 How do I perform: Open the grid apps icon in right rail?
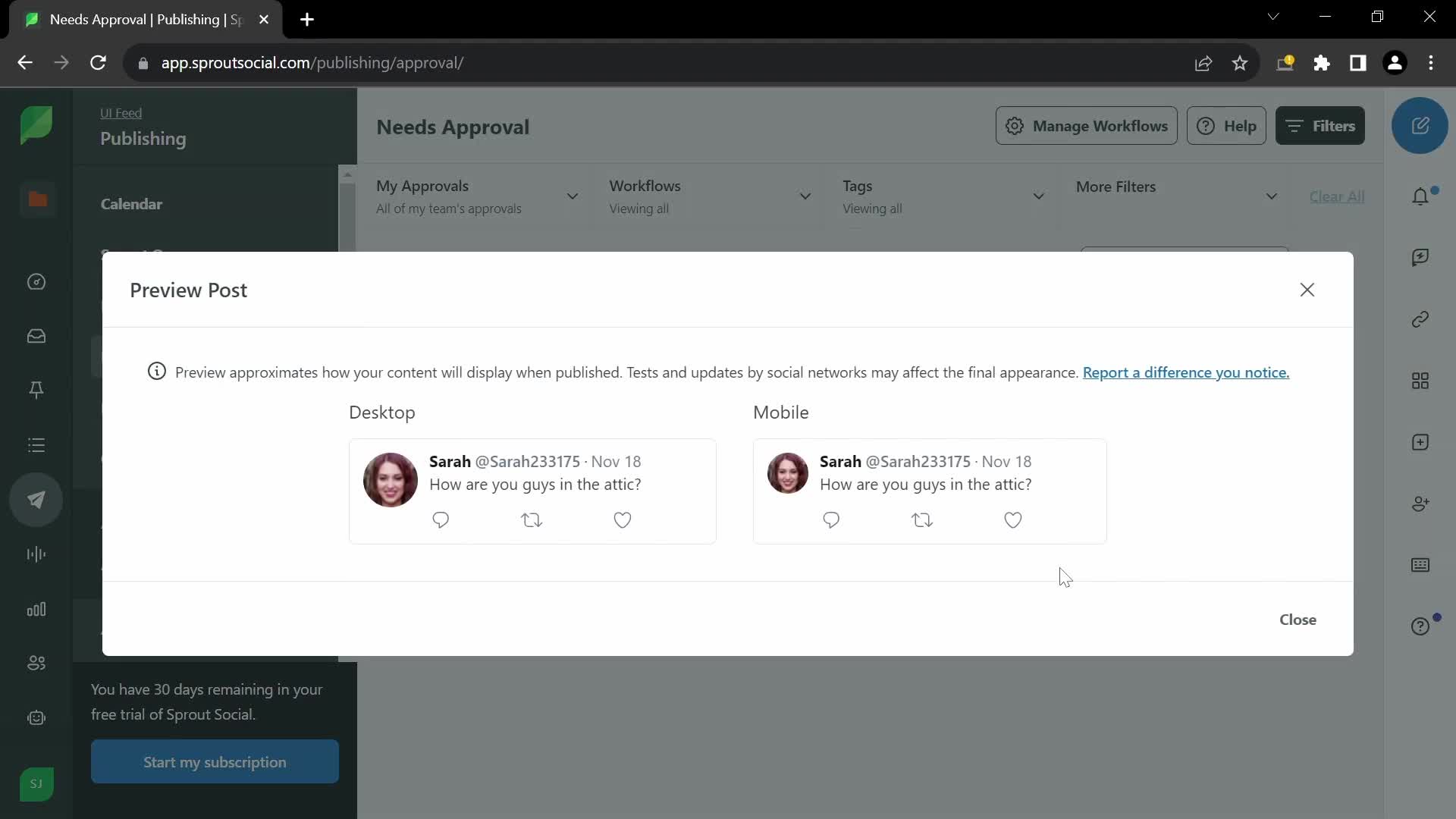(x=1420, y=381)
